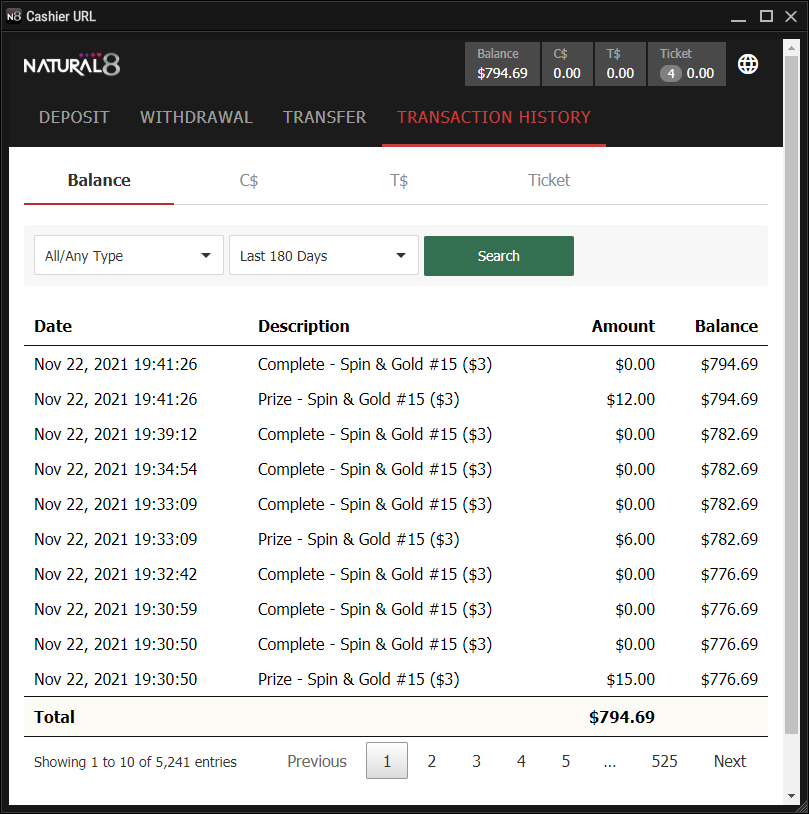Click the Balance amount box in header

click(x=502, y=64)
